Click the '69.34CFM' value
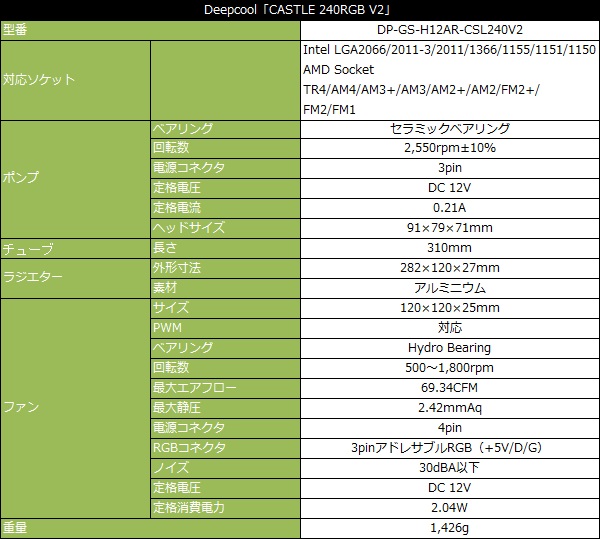This screenshot has height=539, width=600. tap(450, 388)
